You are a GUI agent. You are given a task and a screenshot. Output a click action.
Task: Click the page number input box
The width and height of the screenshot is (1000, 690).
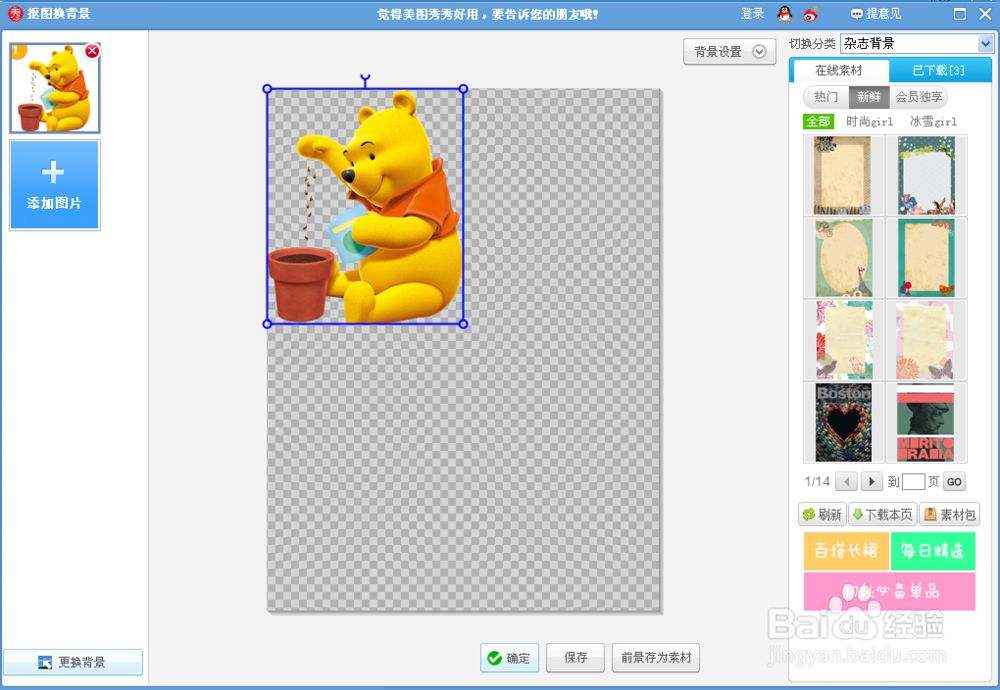pos(913,481)
